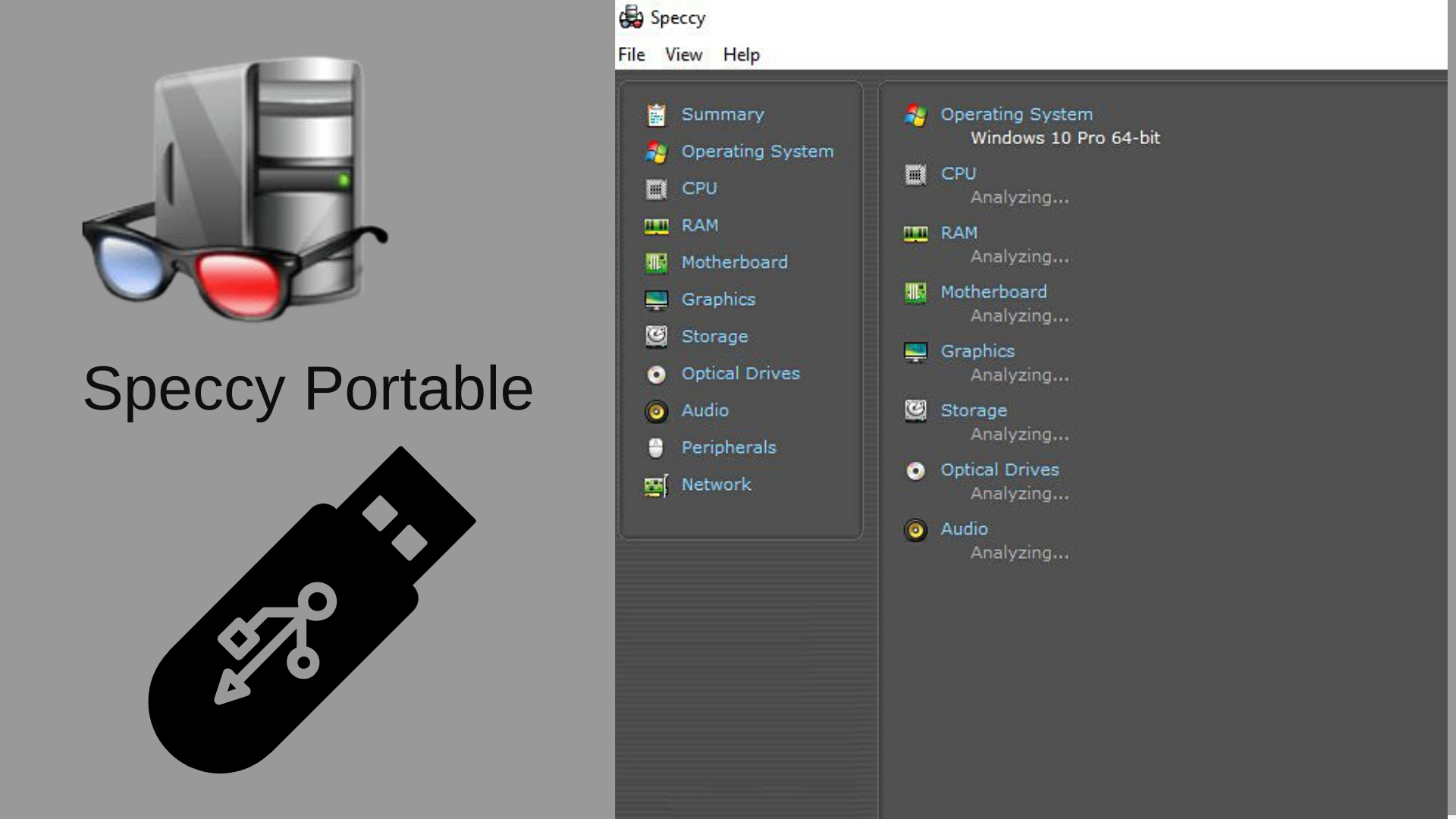Click the Optical Drives icon in summary panel
The height and width of the screenshot is (819, 1456).
pos(915,471)
